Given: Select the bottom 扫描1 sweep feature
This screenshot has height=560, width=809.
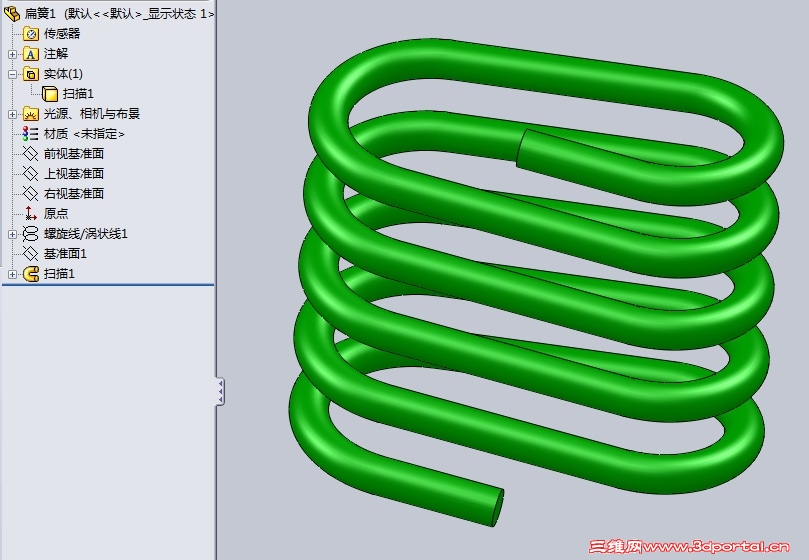Looking at the screenshot, I should (59, 274).
